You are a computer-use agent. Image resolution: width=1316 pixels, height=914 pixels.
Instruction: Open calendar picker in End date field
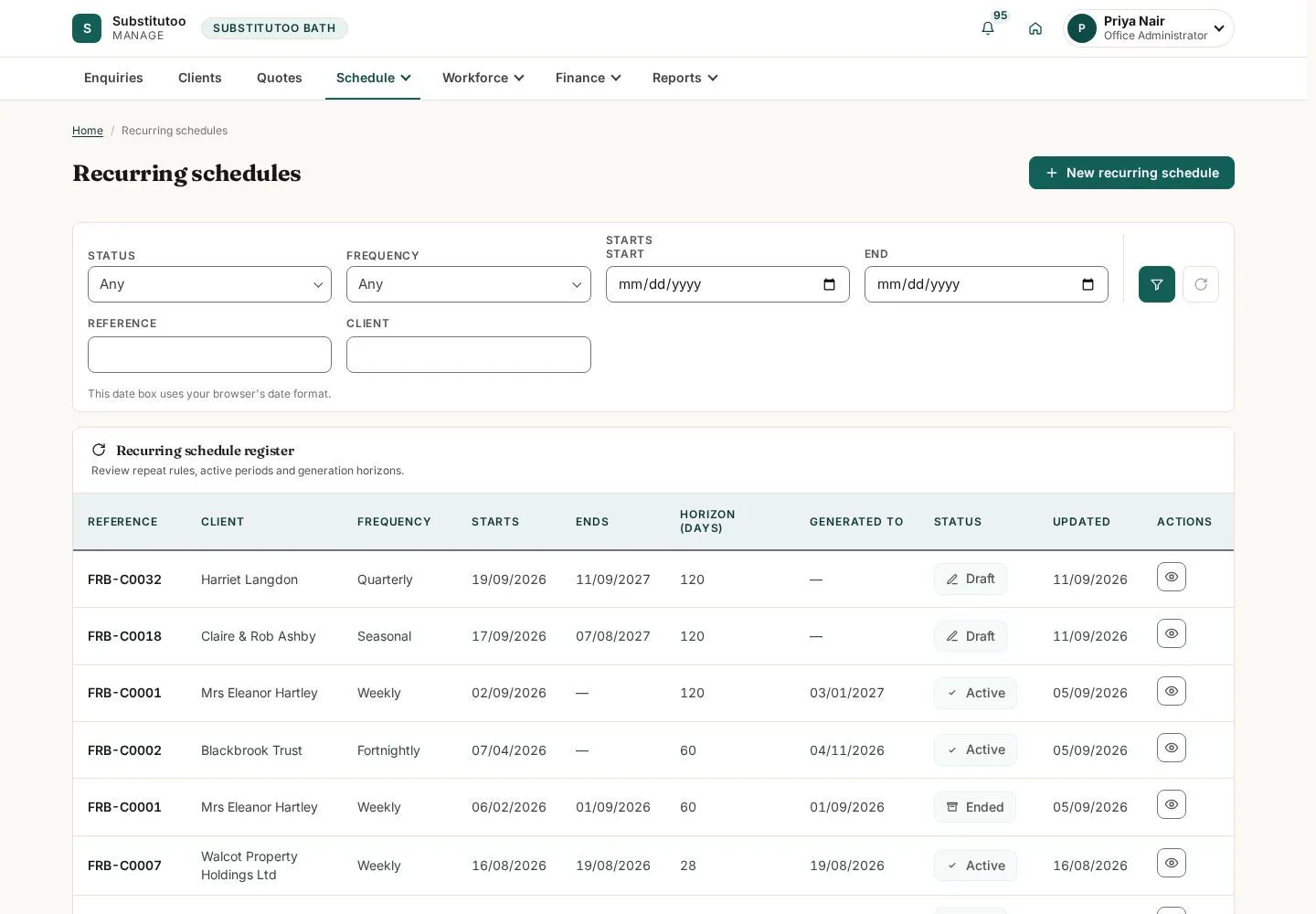coord(1088,284)
